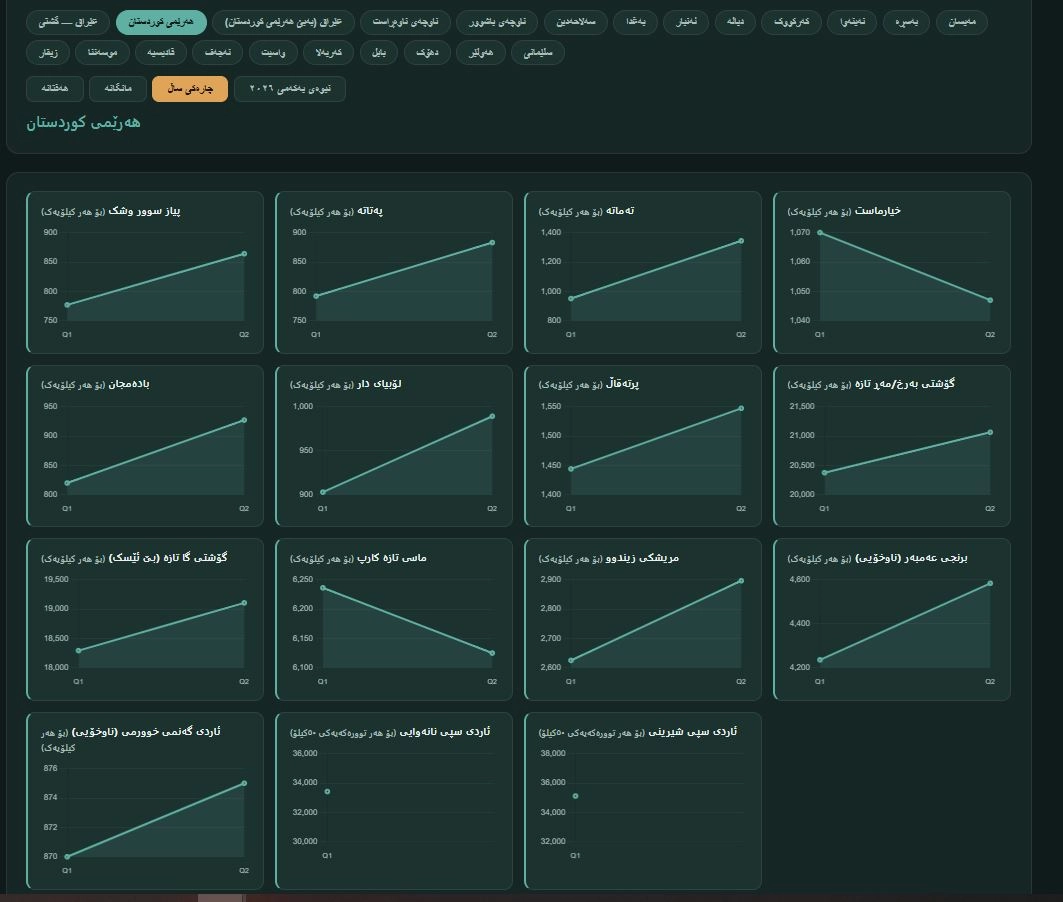Viewport: 1063px width, 902px height.
Task: Pick the بەغدا governorate chip
Action: (x=635, y=22)
